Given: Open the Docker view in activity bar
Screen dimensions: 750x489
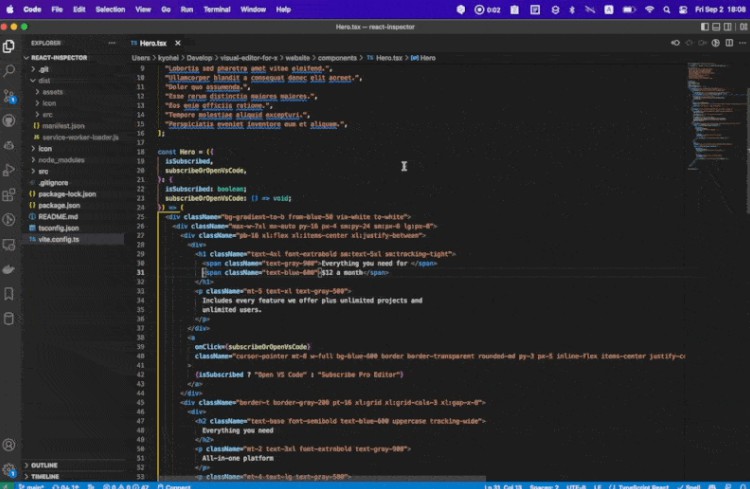Looking at the screenshot, I should tap(9, 269).
